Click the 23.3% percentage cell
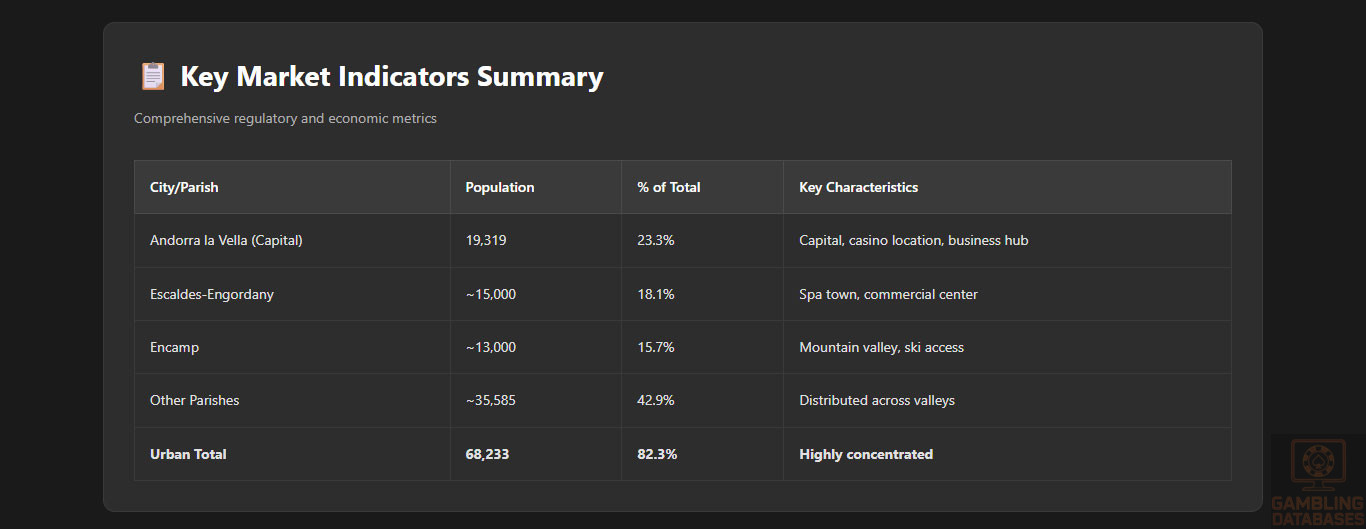Image resolution: width=1366 pixels, height=529 pixels. point(655,240)
